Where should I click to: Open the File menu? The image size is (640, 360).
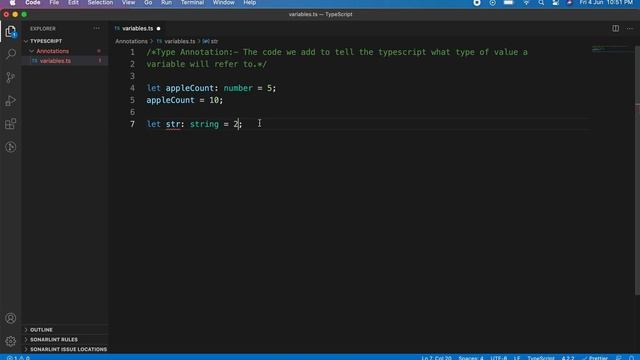[x=54, y=3]
